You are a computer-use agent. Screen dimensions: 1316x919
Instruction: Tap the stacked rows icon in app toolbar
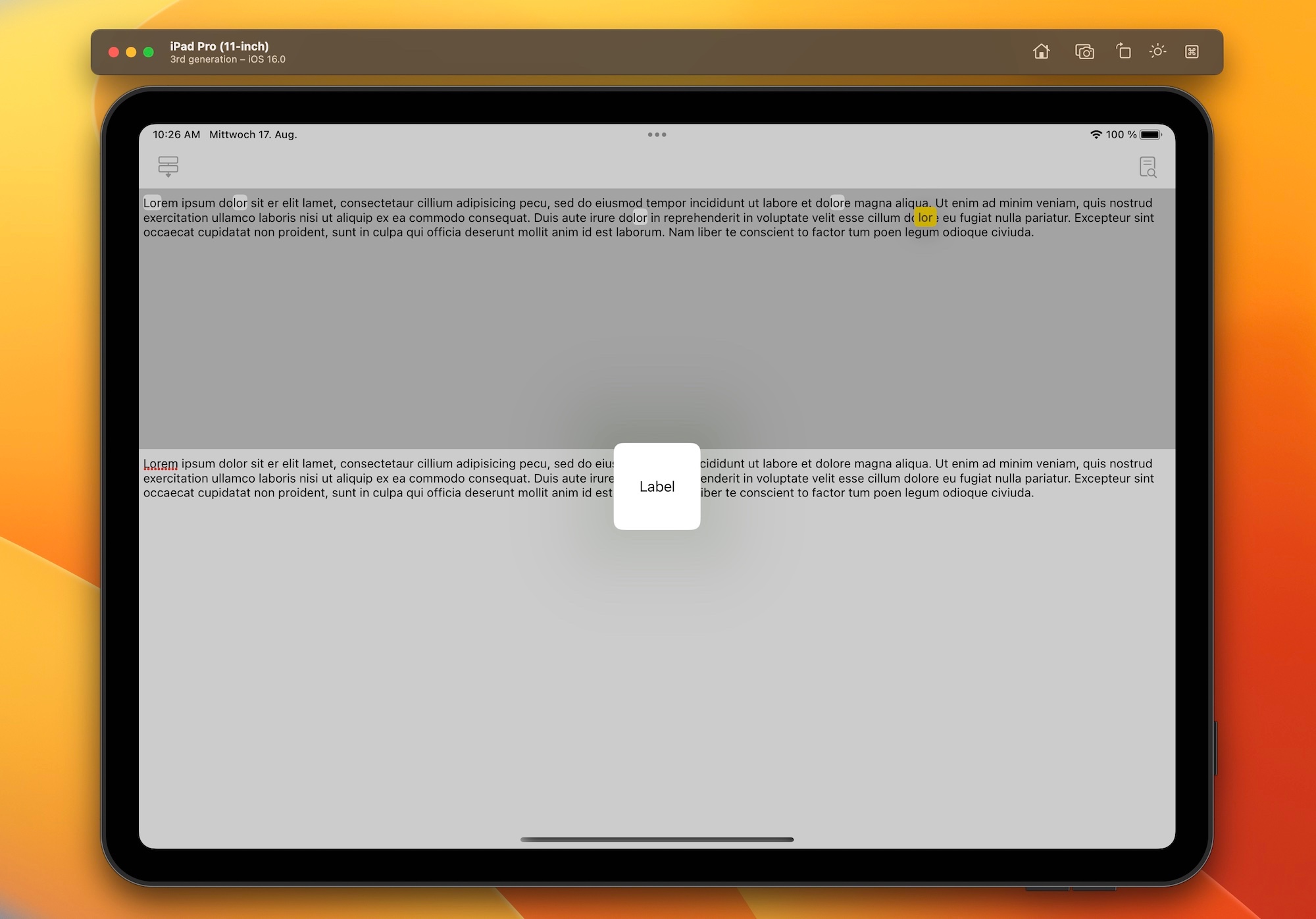(x=168, y=166)
